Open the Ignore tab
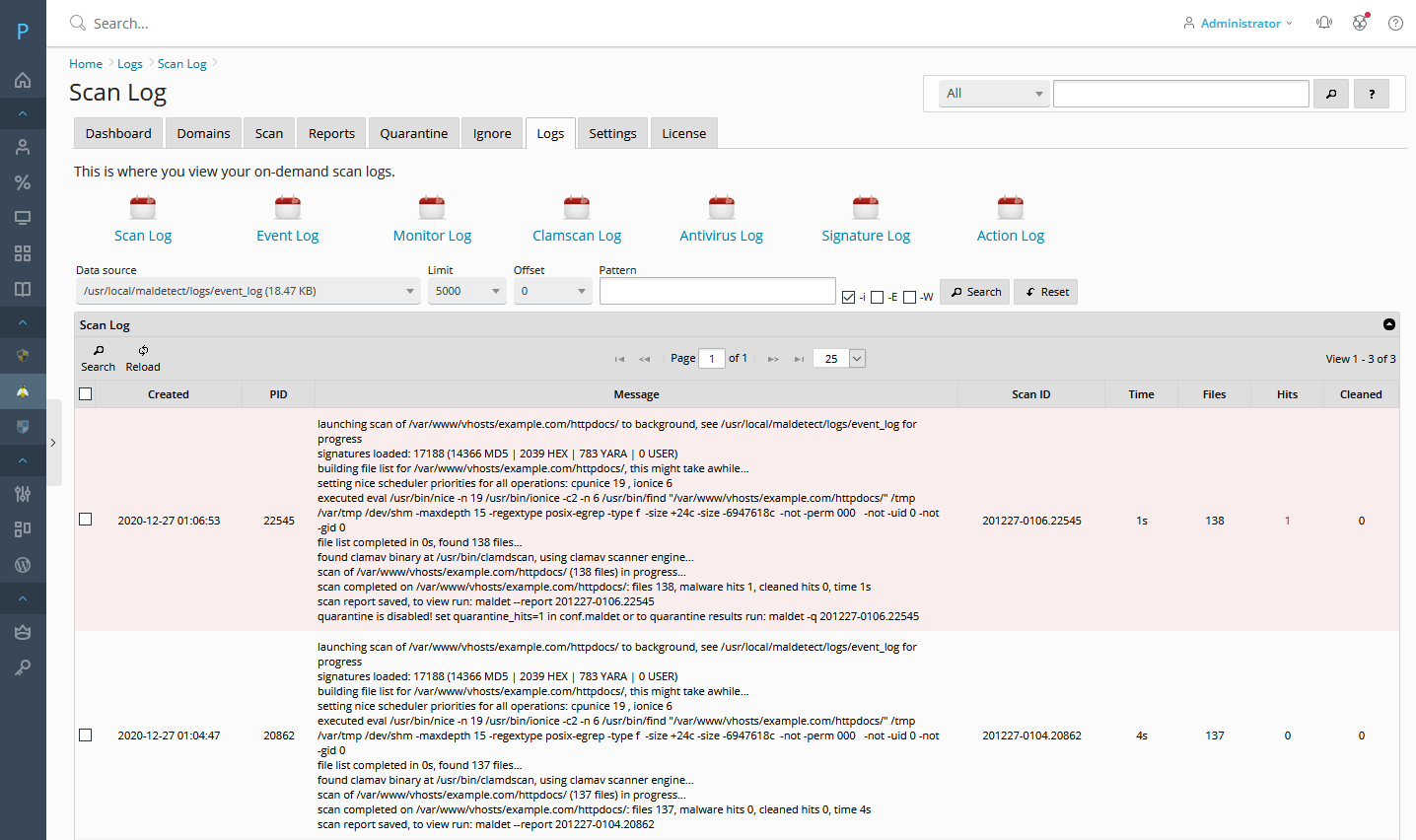The height and width of the screenshot is (840, 1416). click(x=492, y=133)
